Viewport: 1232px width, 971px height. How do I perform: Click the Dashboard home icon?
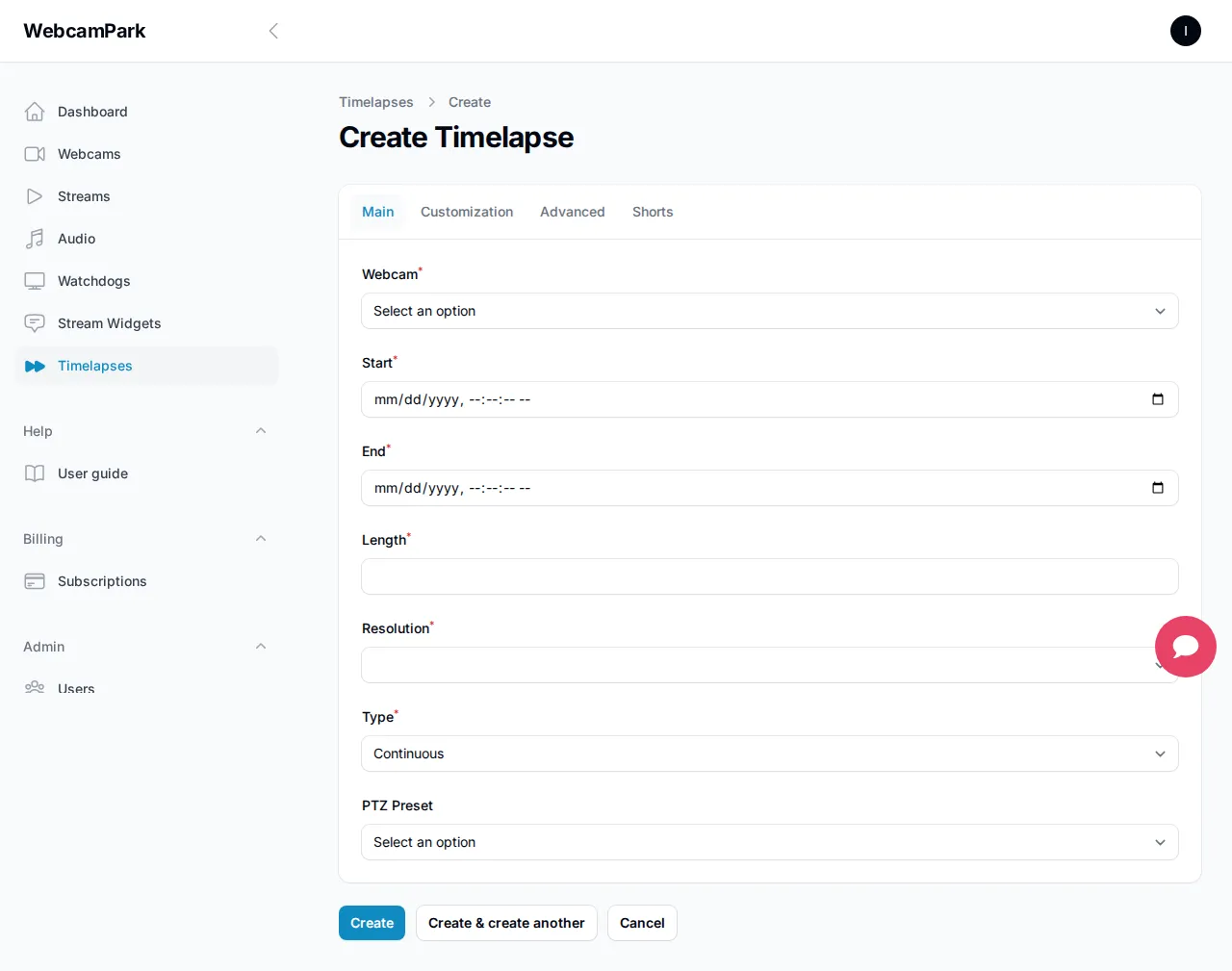[x=35, y=112]
